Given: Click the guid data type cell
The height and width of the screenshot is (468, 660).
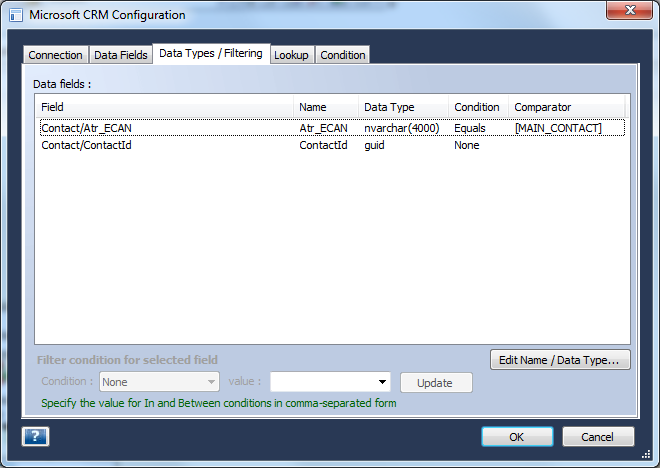Looking at the screenshot, I should (x=374, y=145).
